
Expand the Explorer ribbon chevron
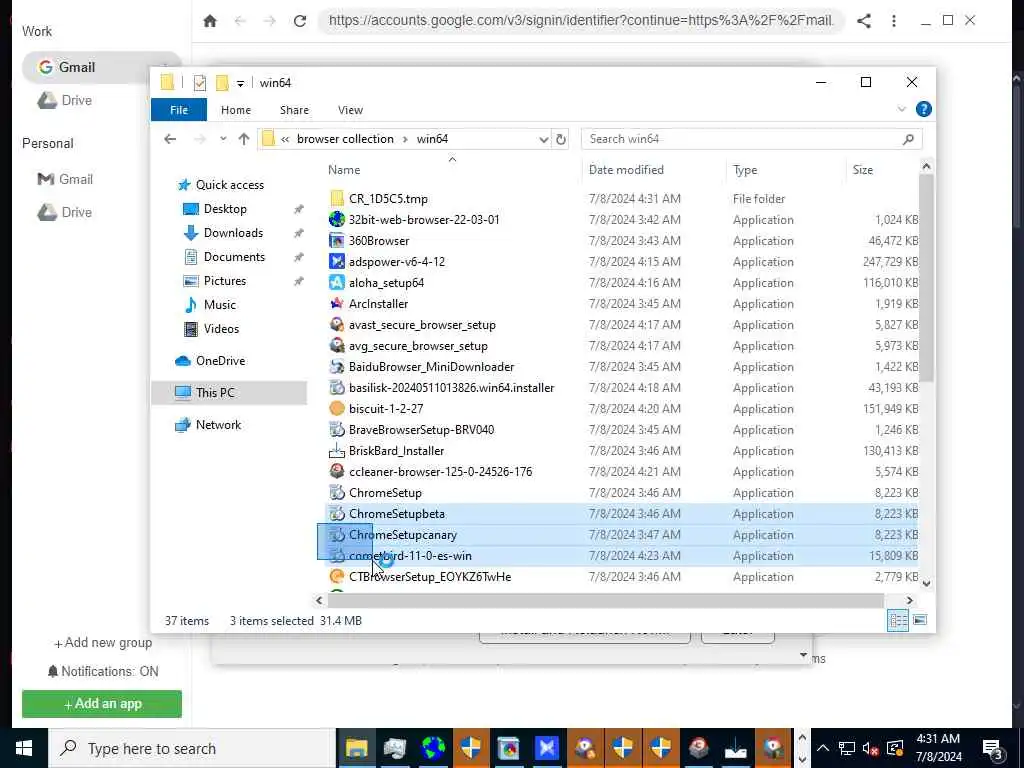pyautogui.click(x=901, y=109)
